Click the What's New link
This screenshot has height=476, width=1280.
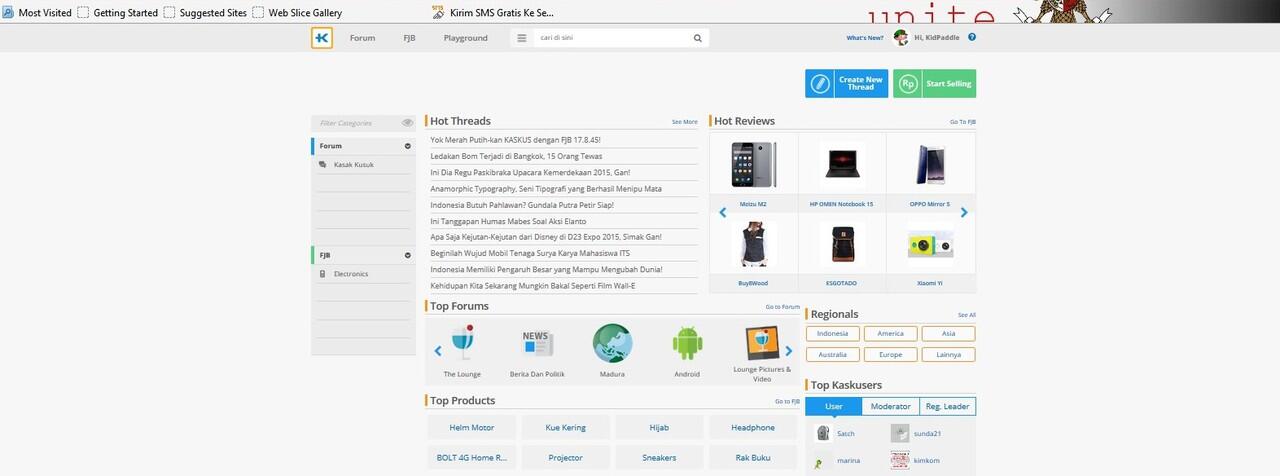(865, 38)
